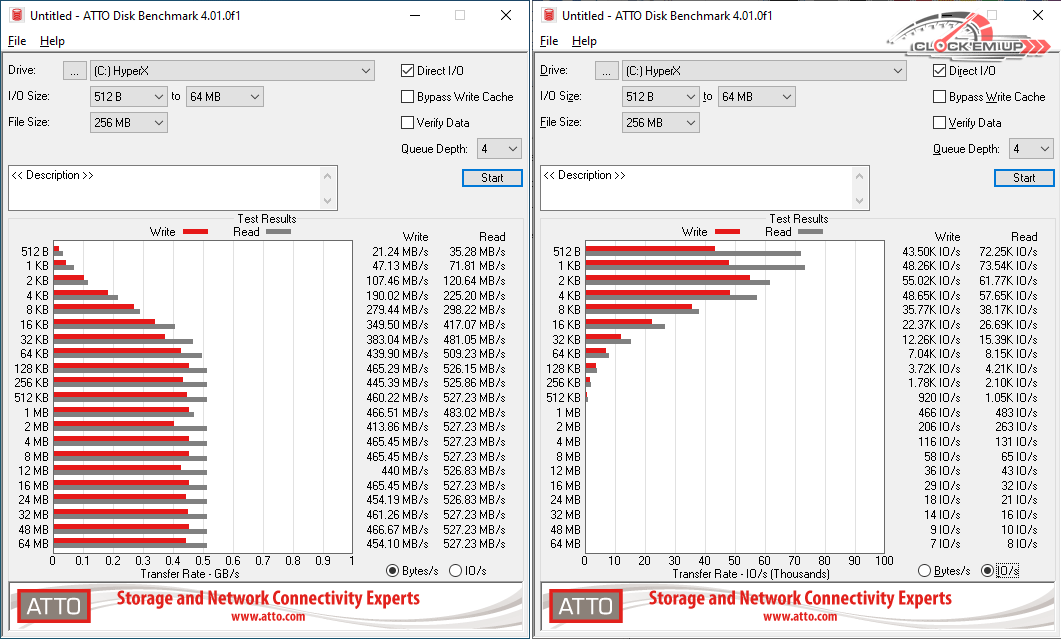The image size is (1061, 639).
Task: Close the left ATTO Disk Benchmark window
Action: point(505,15)
